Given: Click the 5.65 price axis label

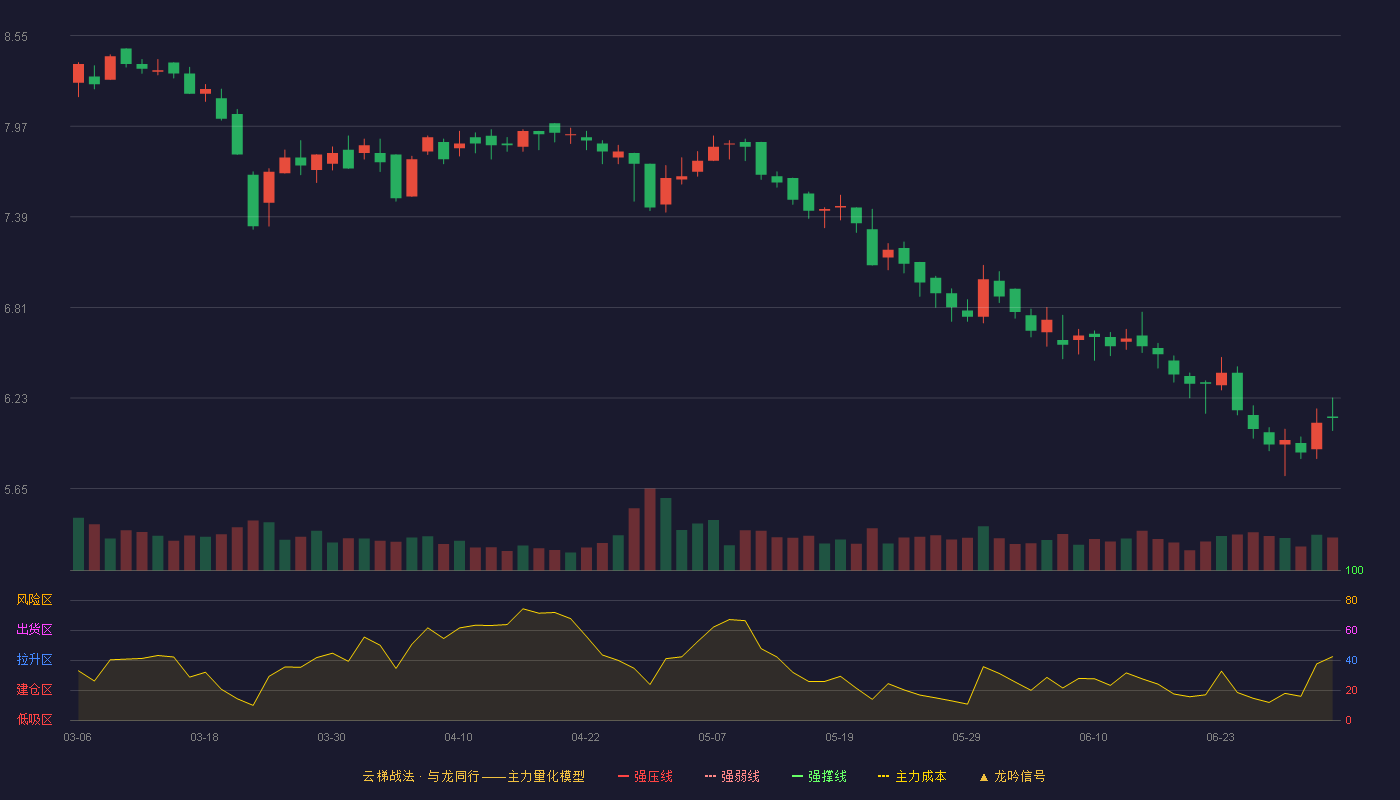Looking at the screenshot, I should pos(16,490).
